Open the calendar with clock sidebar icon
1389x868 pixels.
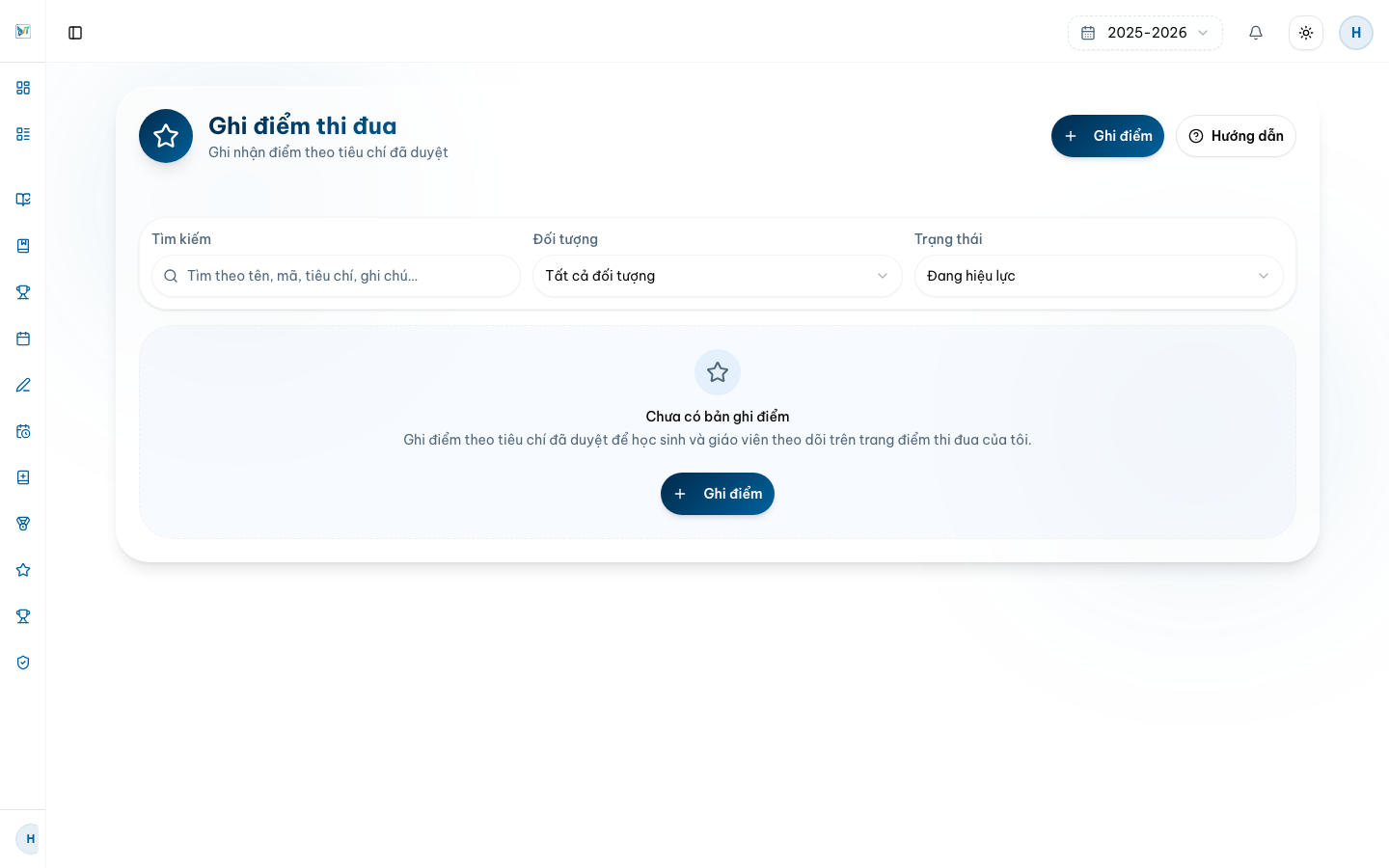click(x=23, y=431)
